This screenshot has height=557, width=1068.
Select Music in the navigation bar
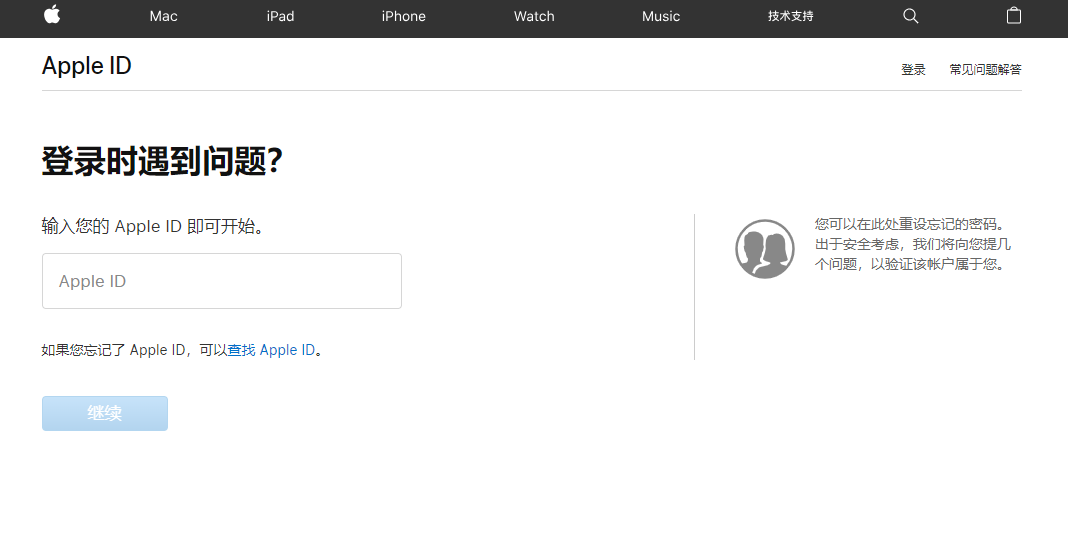pos(661,16)
